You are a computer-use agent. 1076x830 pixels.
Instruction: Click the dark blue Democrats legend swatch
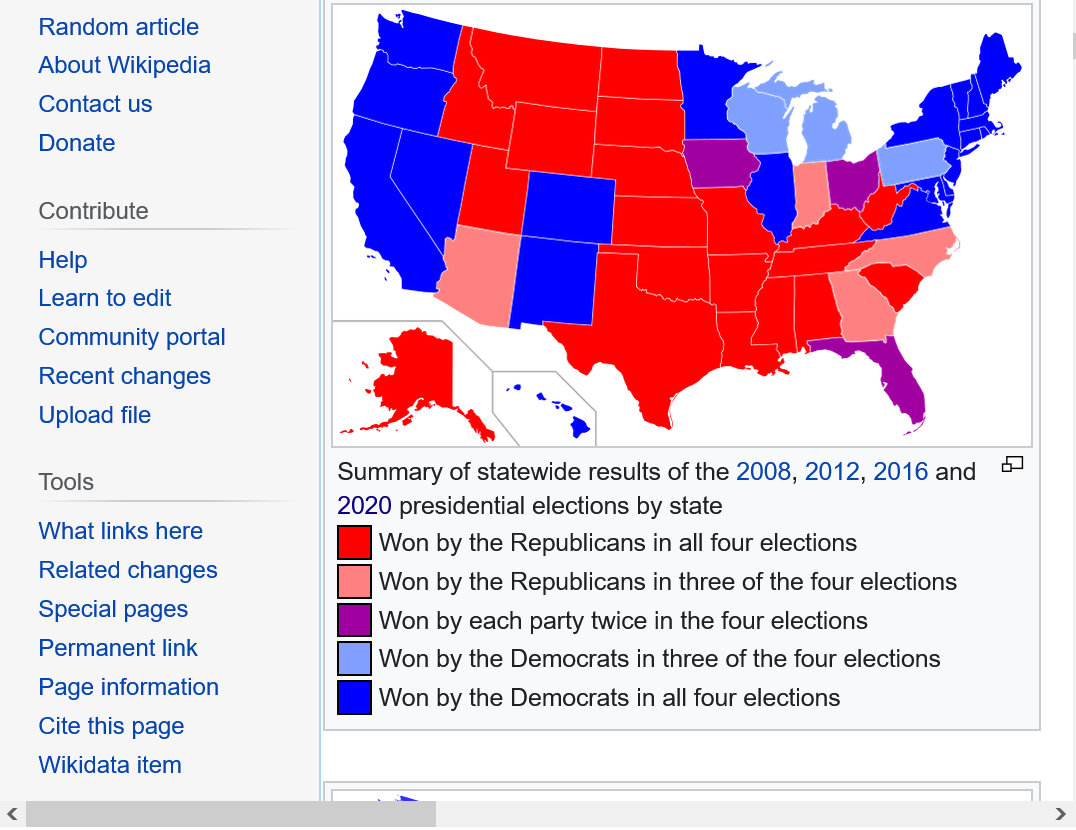(x=354, y=697)
